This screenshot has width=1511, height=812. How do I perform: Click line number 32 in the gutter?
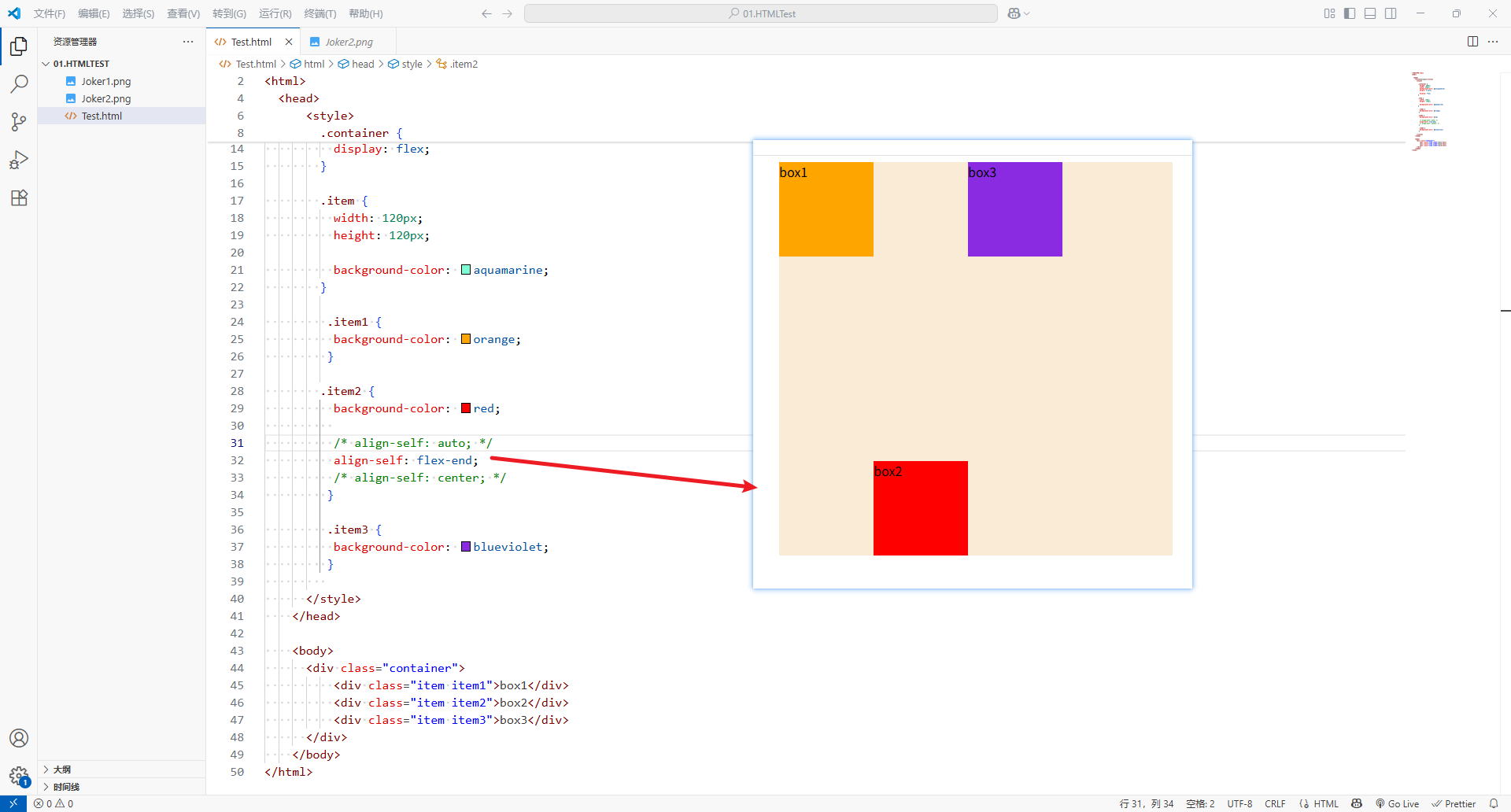tap(237, 460)
